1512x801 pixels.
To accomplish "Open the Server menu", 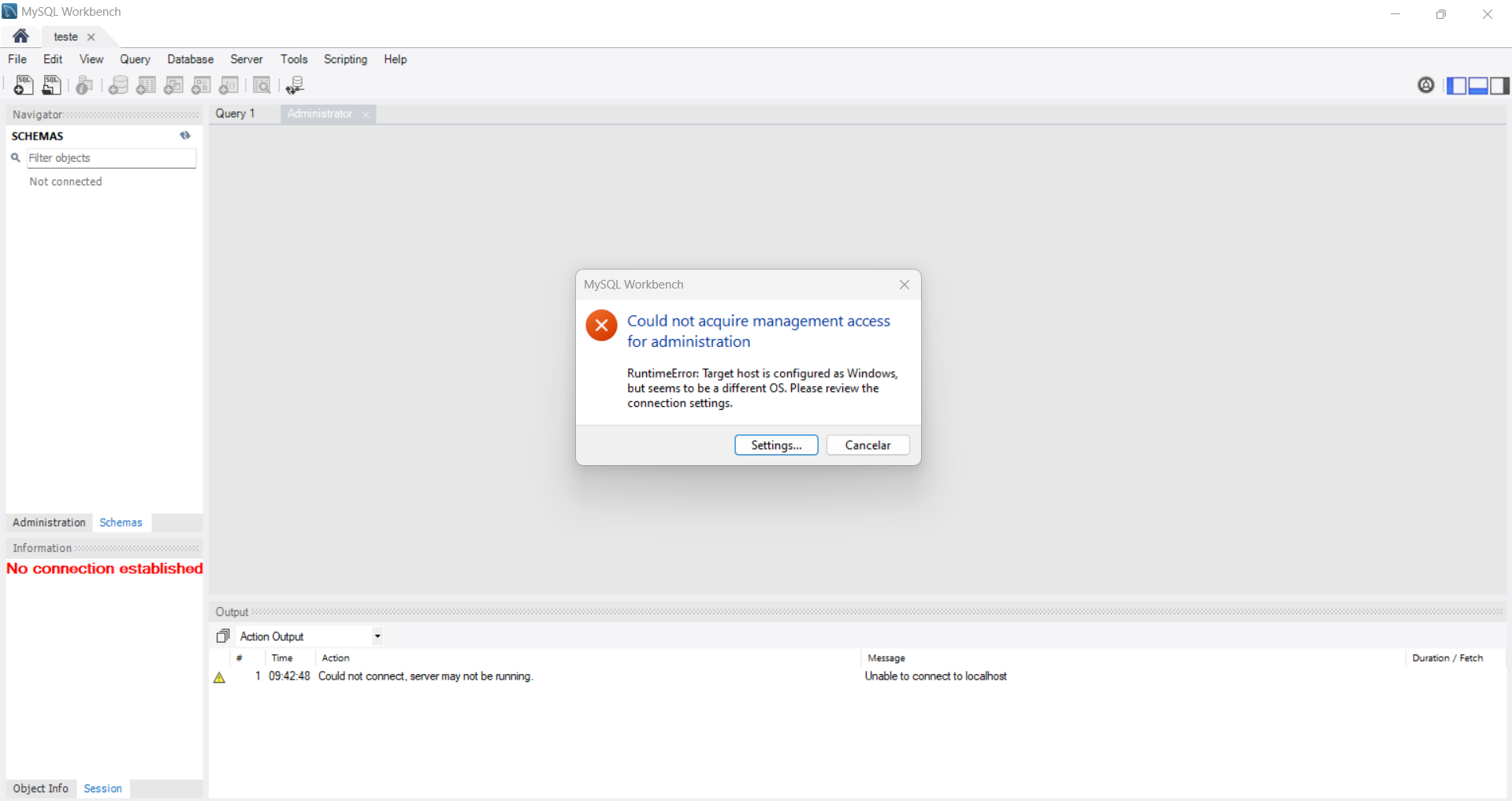I will point(247,59).
